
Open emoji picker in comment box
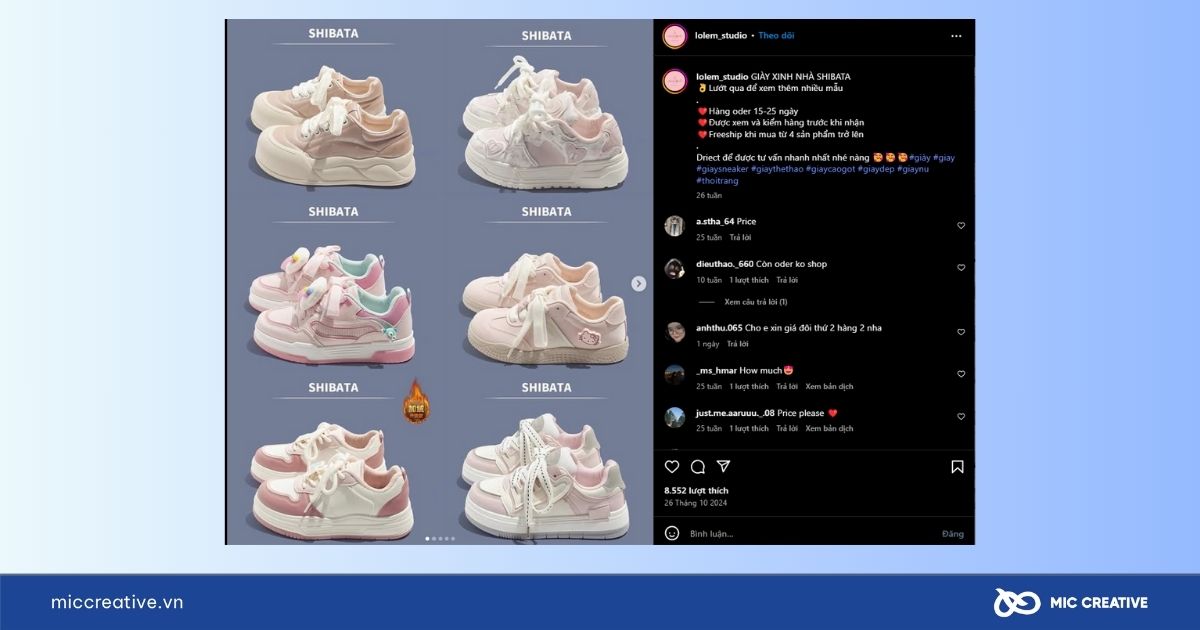click(672, 533)
